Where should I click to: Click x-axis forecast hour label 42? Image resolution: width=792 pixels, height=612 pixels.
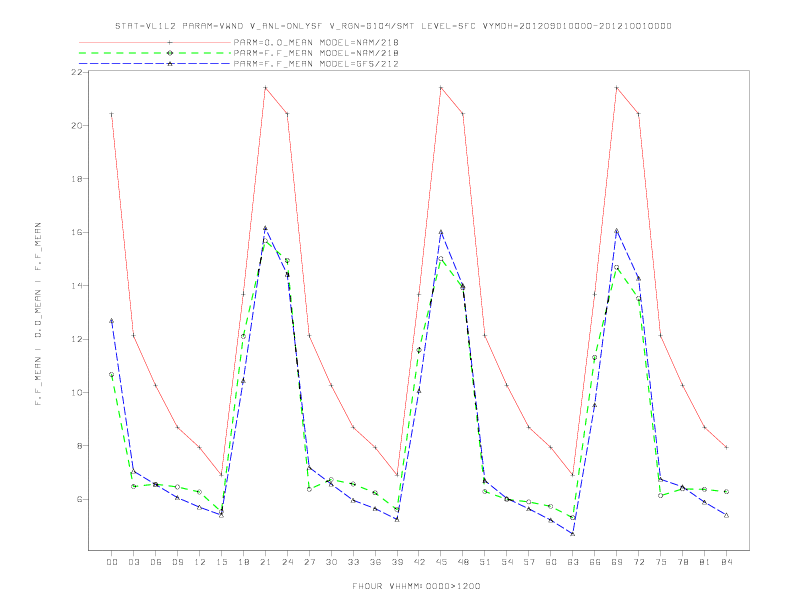(x=419, y=562)
